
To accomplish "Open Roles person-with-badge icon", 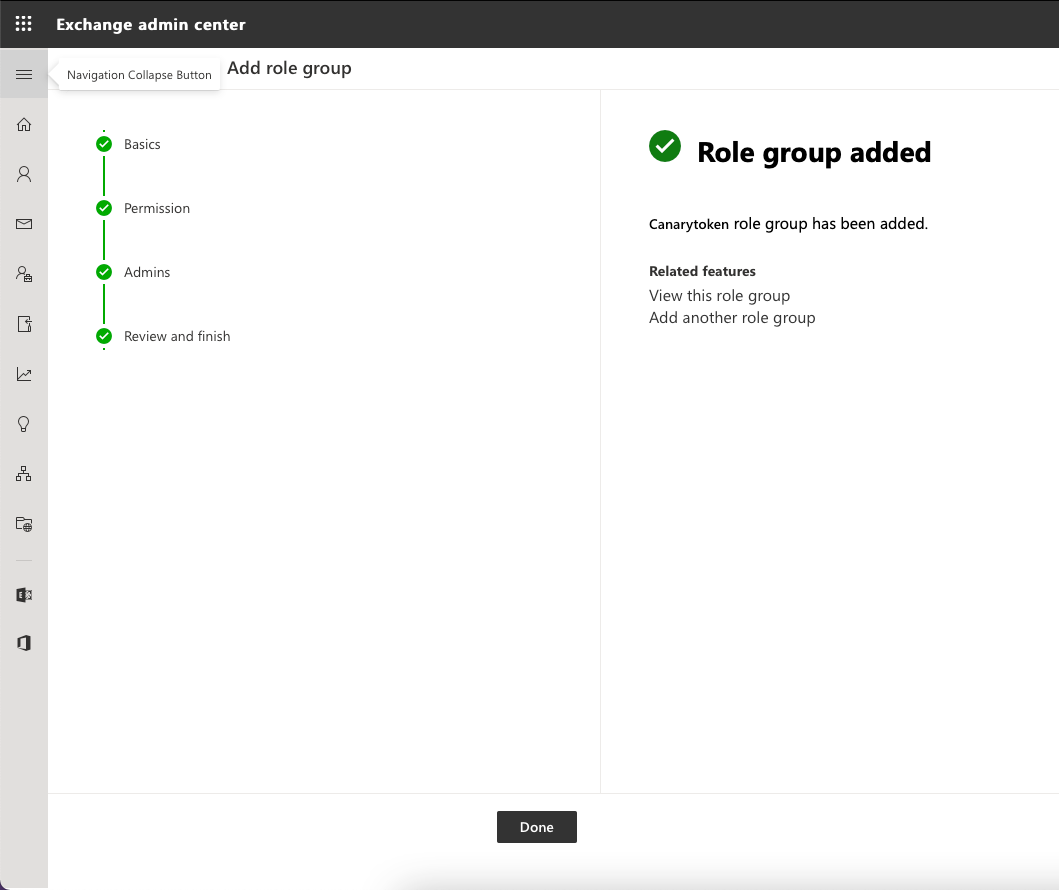I will (24, 273).
